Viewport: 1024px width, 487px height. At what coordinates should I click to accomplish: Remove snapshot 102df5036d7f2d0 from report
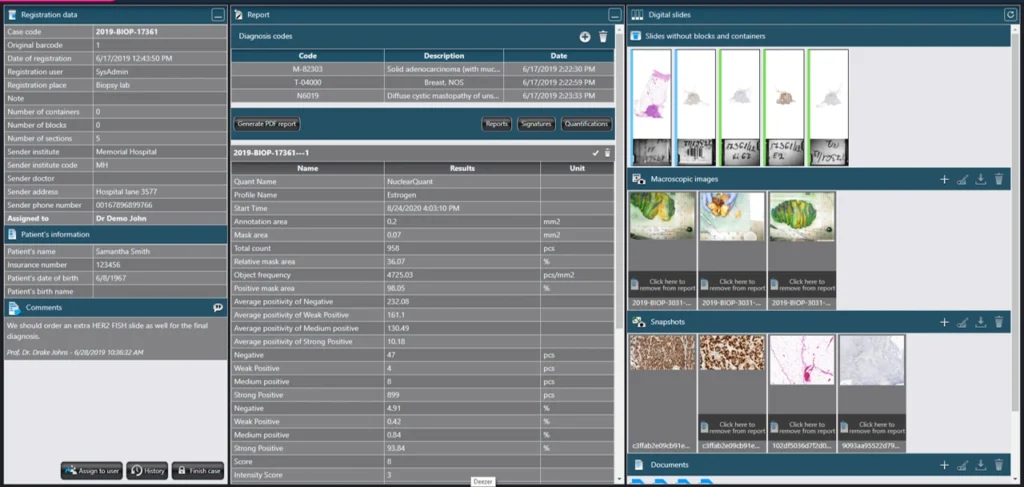802,428
